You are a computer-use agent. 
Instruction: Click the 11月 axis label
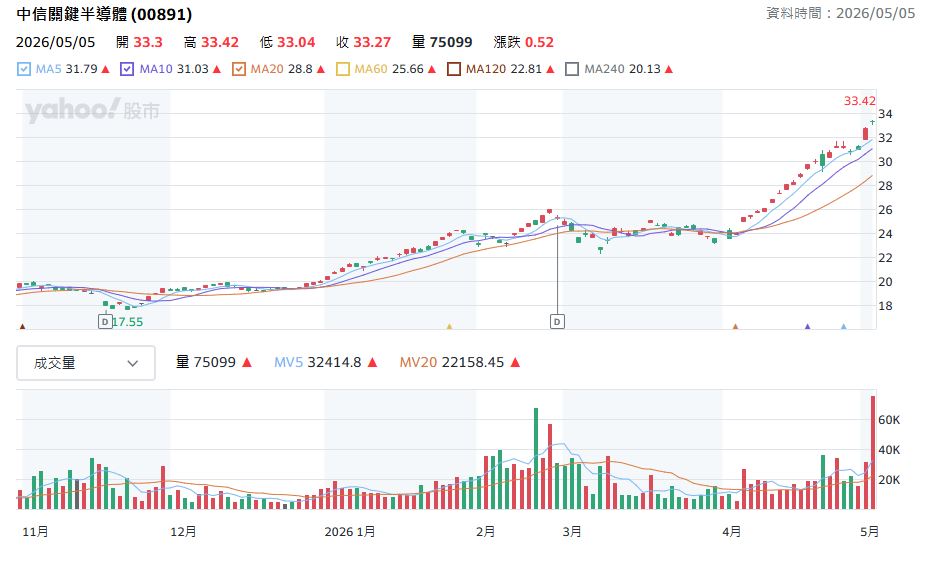pos(35,532)
